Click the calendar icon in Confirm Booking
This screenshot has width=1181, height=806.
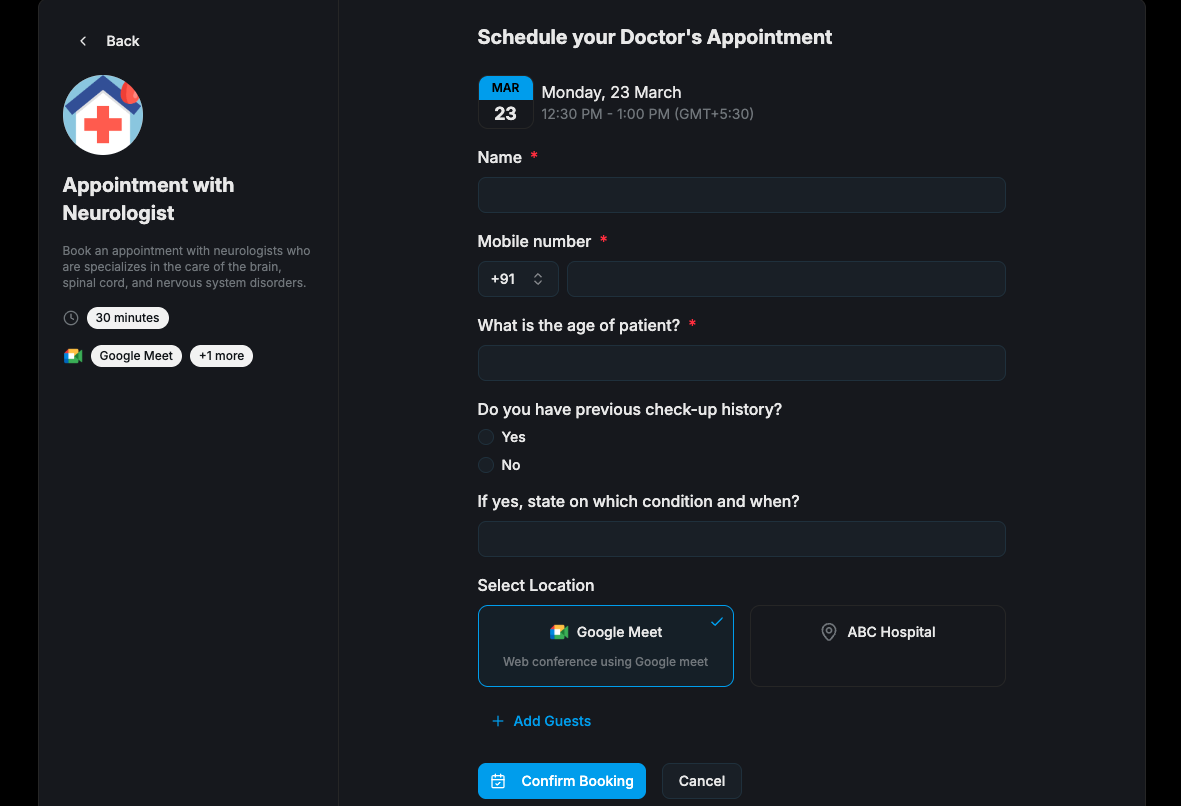(x=499, y=781)
